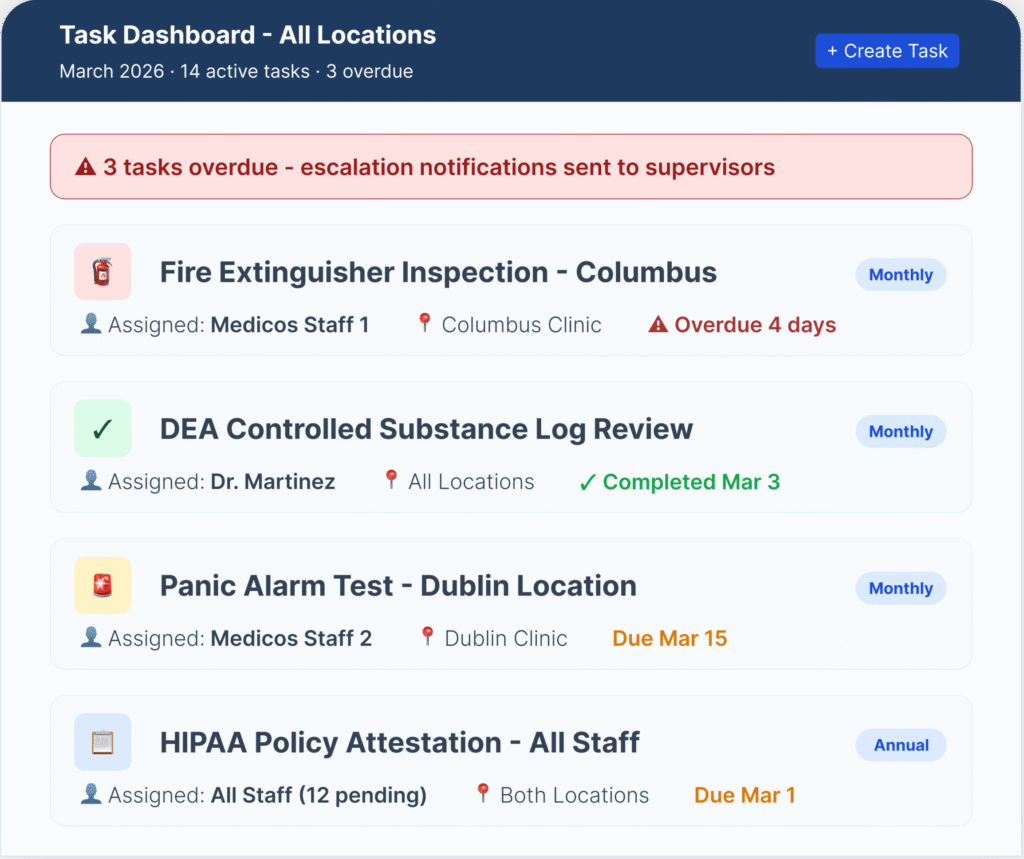The height and width of the screenshot is (859, 1024).
Task: Click the person icon beside All Staff (12 pending)
Action: 91,795
